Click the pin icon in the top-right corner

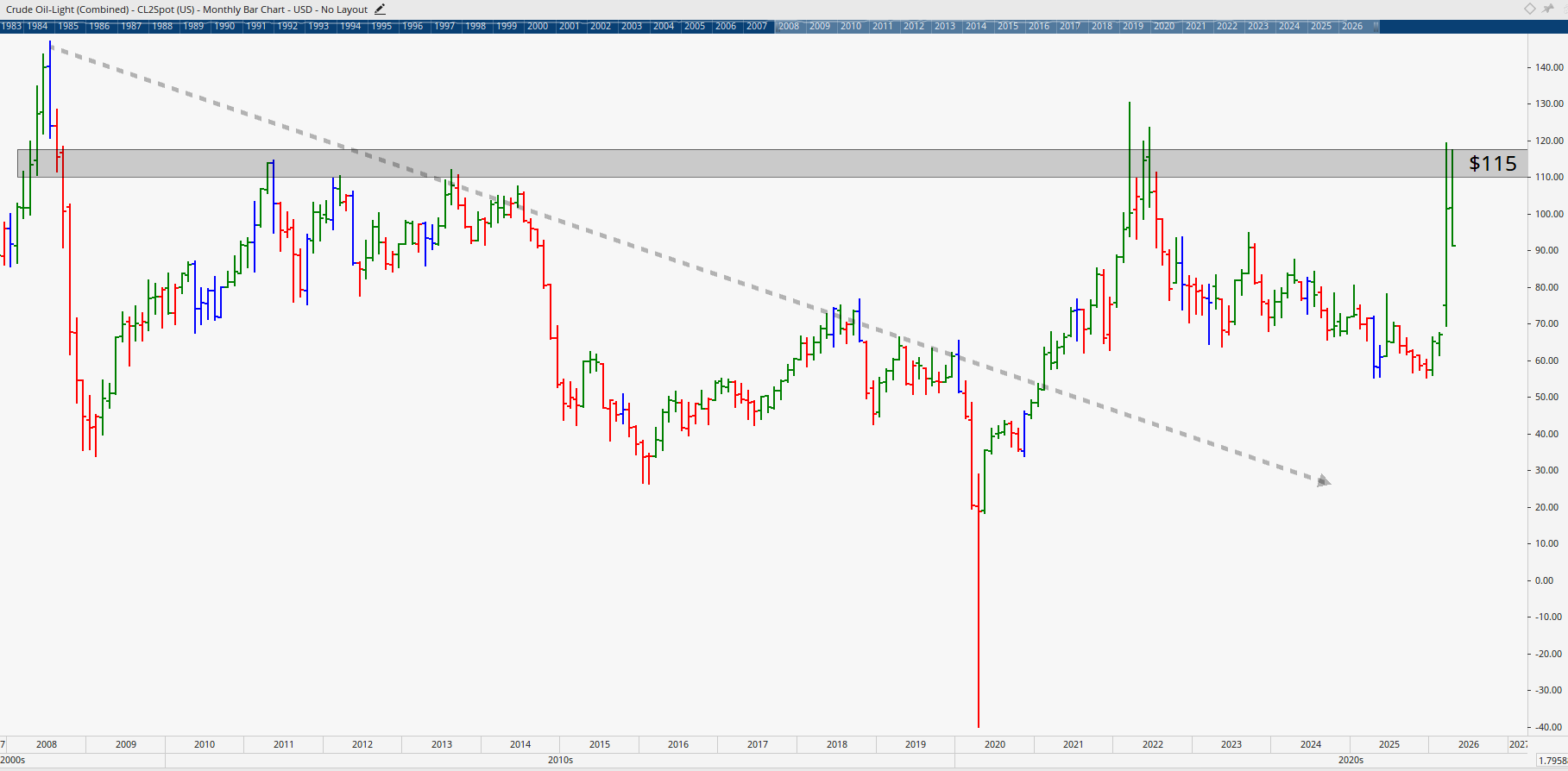[x=1548, y=9]
